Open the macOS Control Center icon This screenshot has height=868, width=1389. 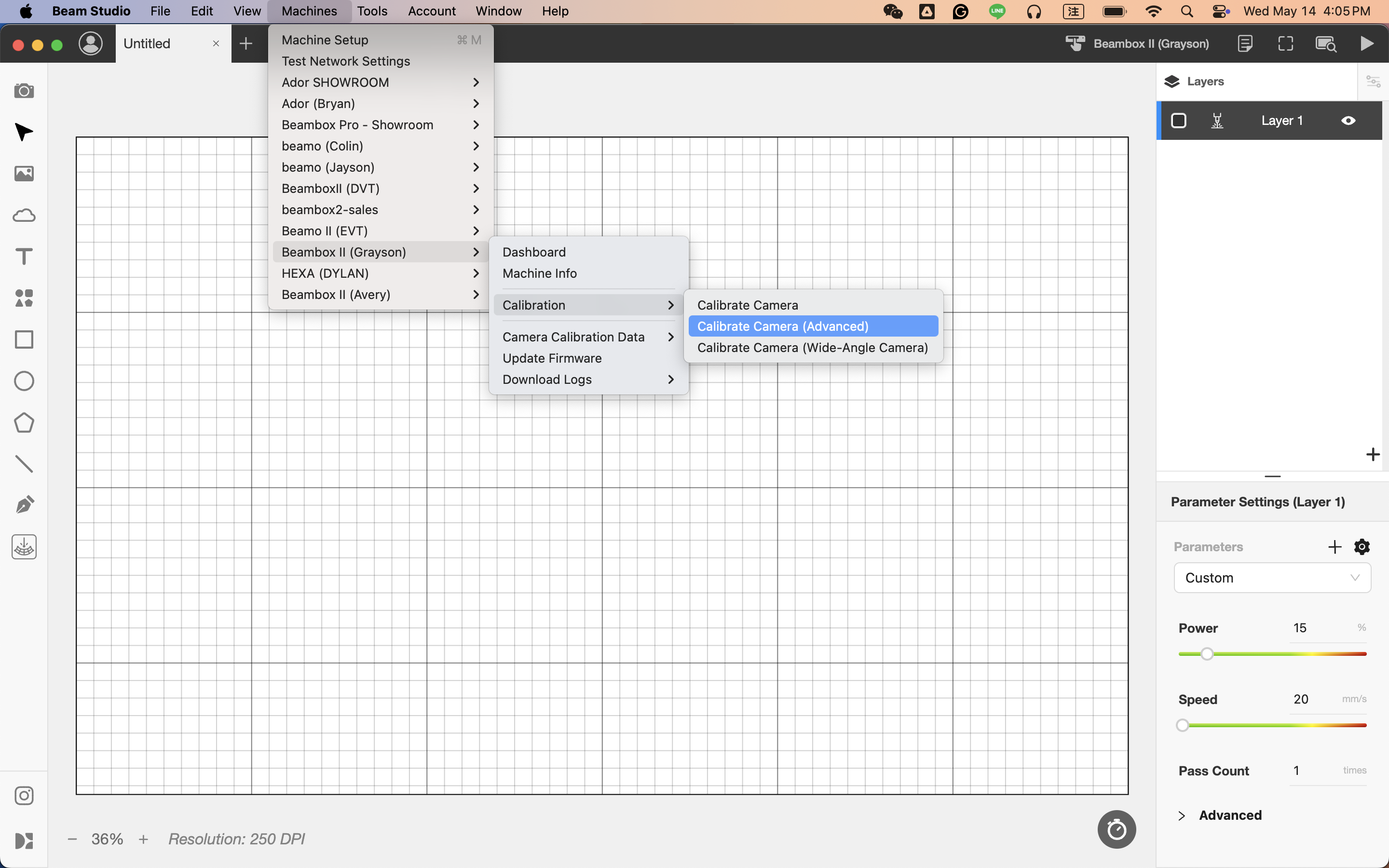pos(1220,11)
